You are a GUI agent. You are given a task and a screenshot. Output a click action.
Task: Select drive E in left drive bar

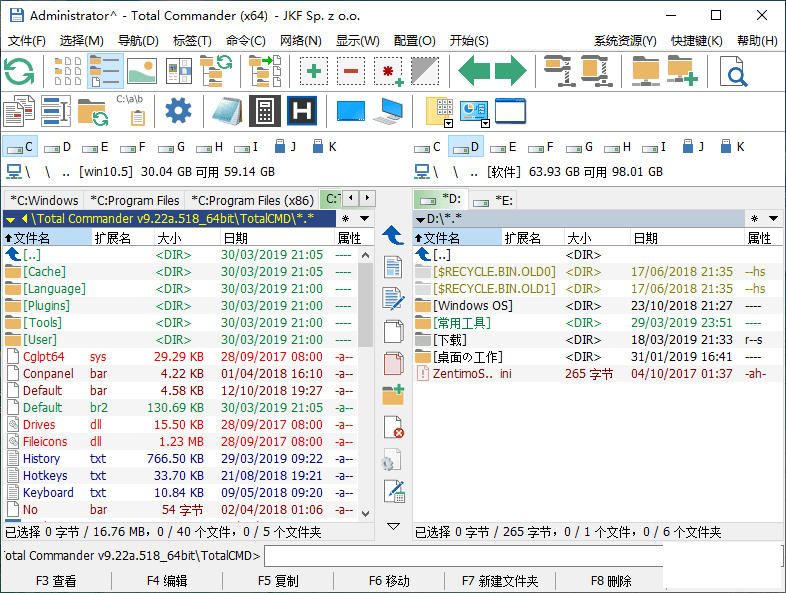point(95,147)
